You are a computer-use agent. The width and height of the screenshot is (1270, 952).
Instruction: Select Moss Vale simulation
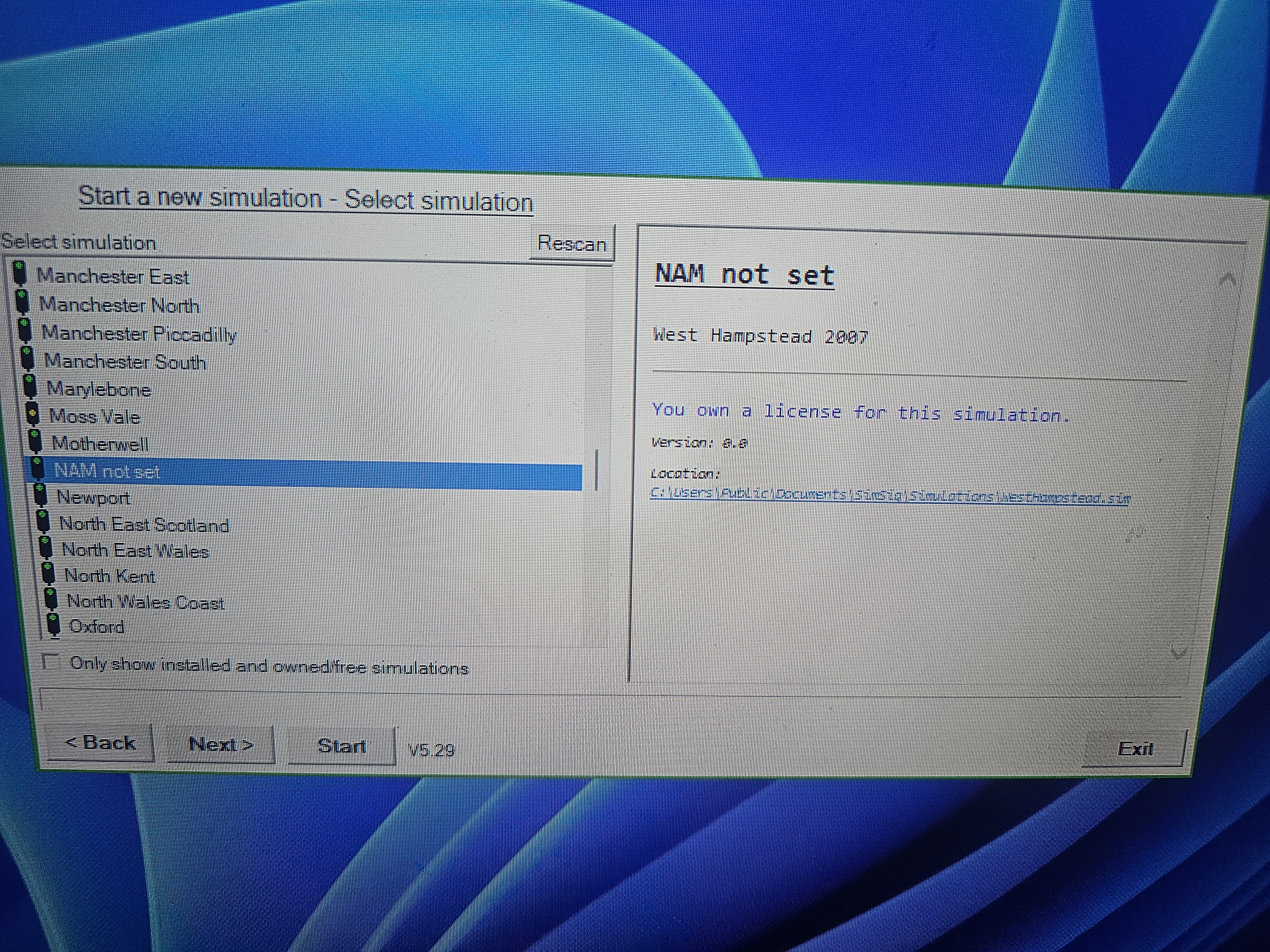pos(95,416)
